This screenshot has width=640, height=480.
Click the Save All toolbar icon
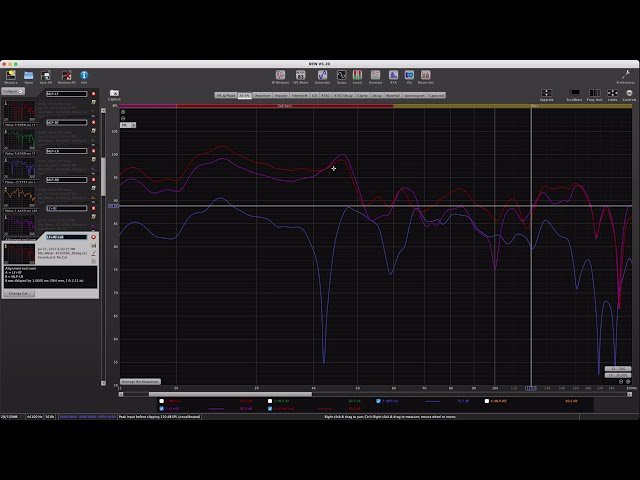[46, 75]
